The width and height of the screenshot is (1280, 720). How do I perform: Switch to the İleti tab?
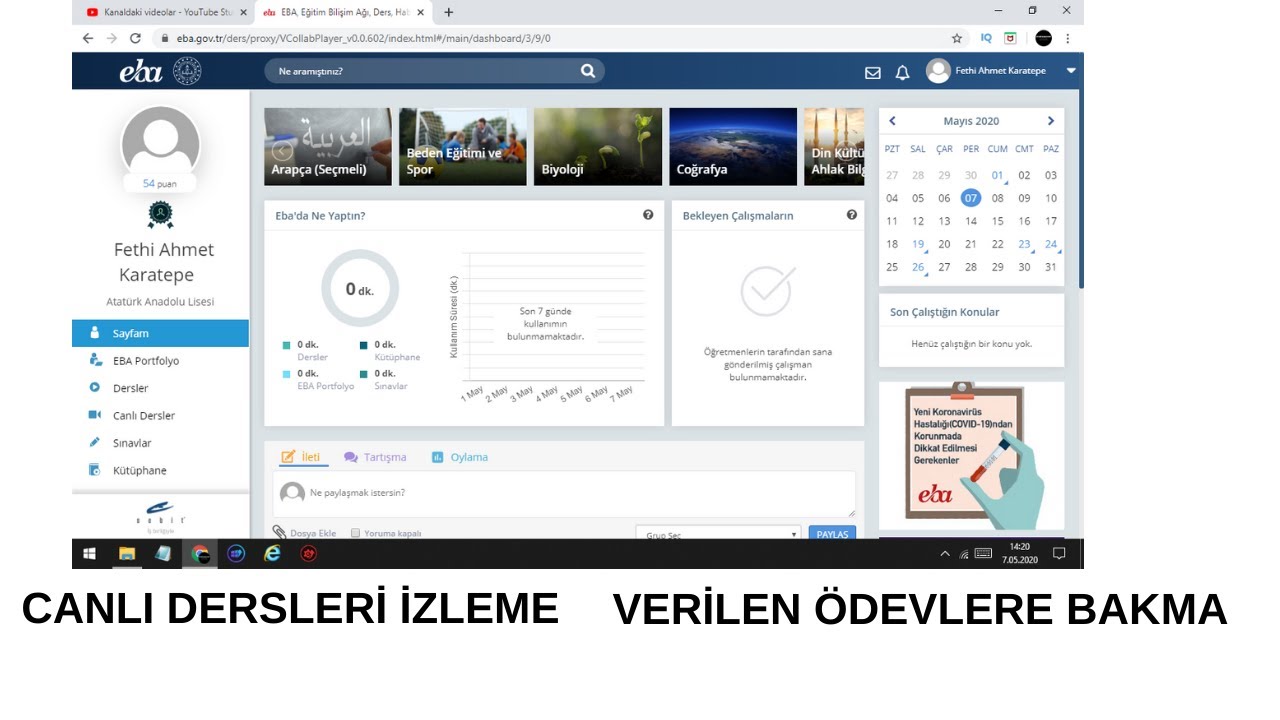pos(301,457)
